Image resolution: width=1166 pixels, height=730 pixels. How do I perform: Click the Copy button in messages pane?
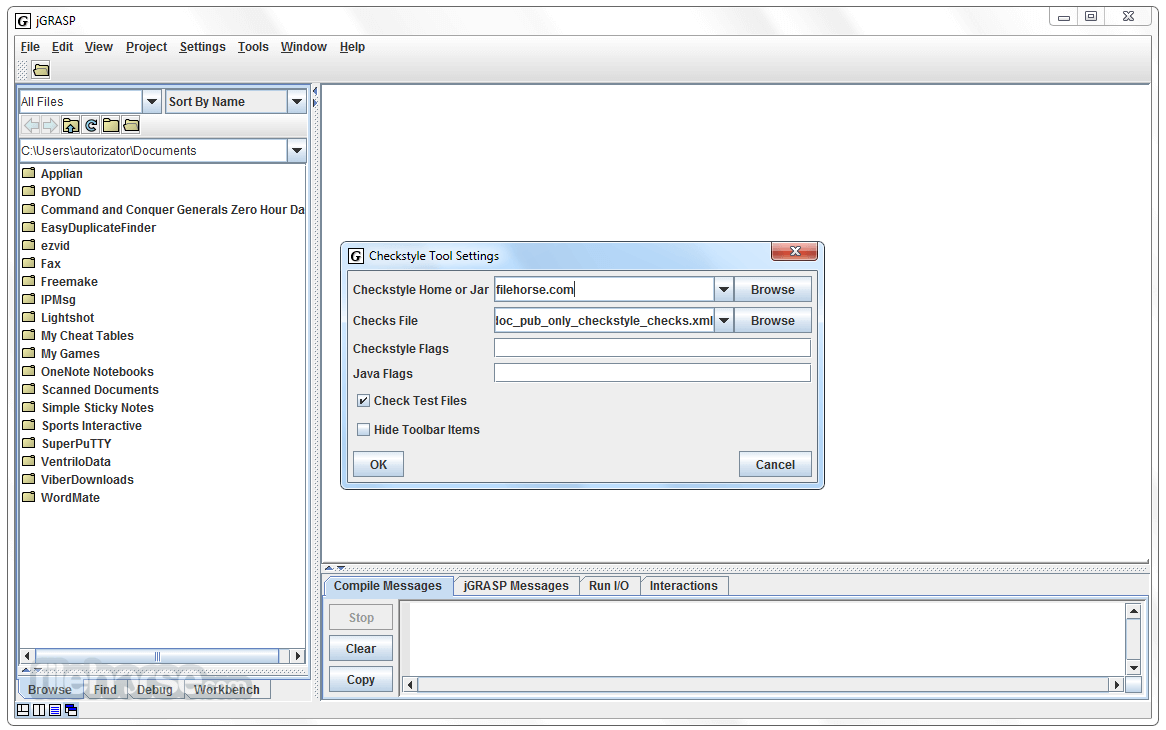click(x=361, y=679)
